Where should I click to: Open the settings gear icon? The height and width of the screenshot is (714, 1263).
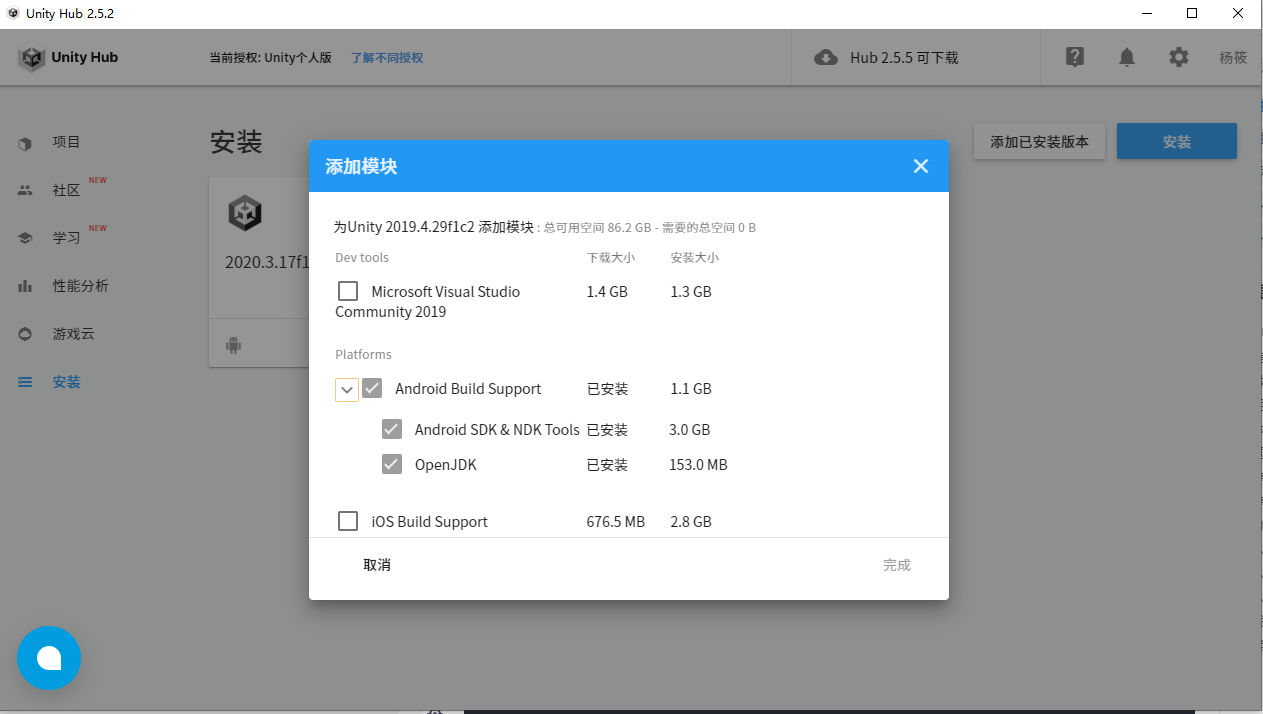[1179, 58]
